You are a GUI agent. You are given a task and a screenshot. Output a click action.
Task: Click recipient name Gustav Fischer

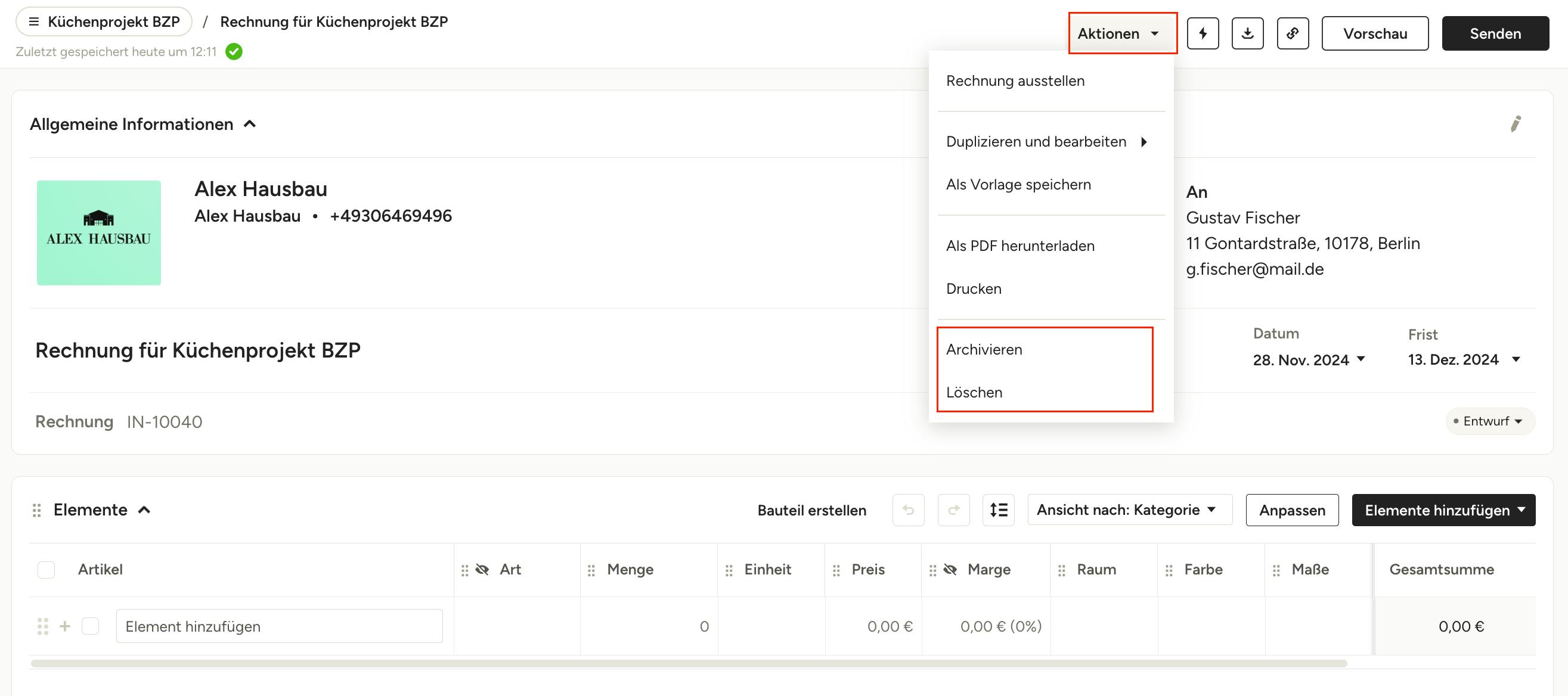[1242, 218]
